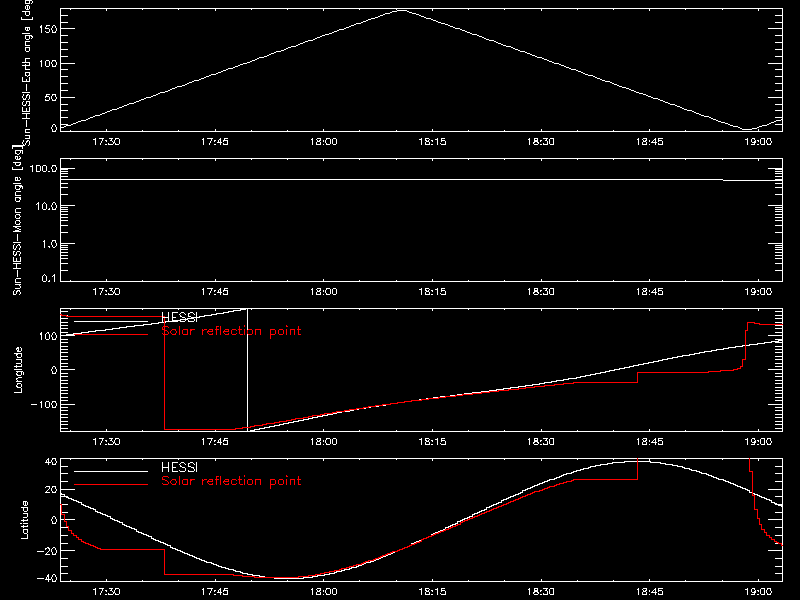Viewport: 800px width, 600px height.
Task: Click the 100.0 tick on Moon angle axis
Action: (x=43, y=169)
